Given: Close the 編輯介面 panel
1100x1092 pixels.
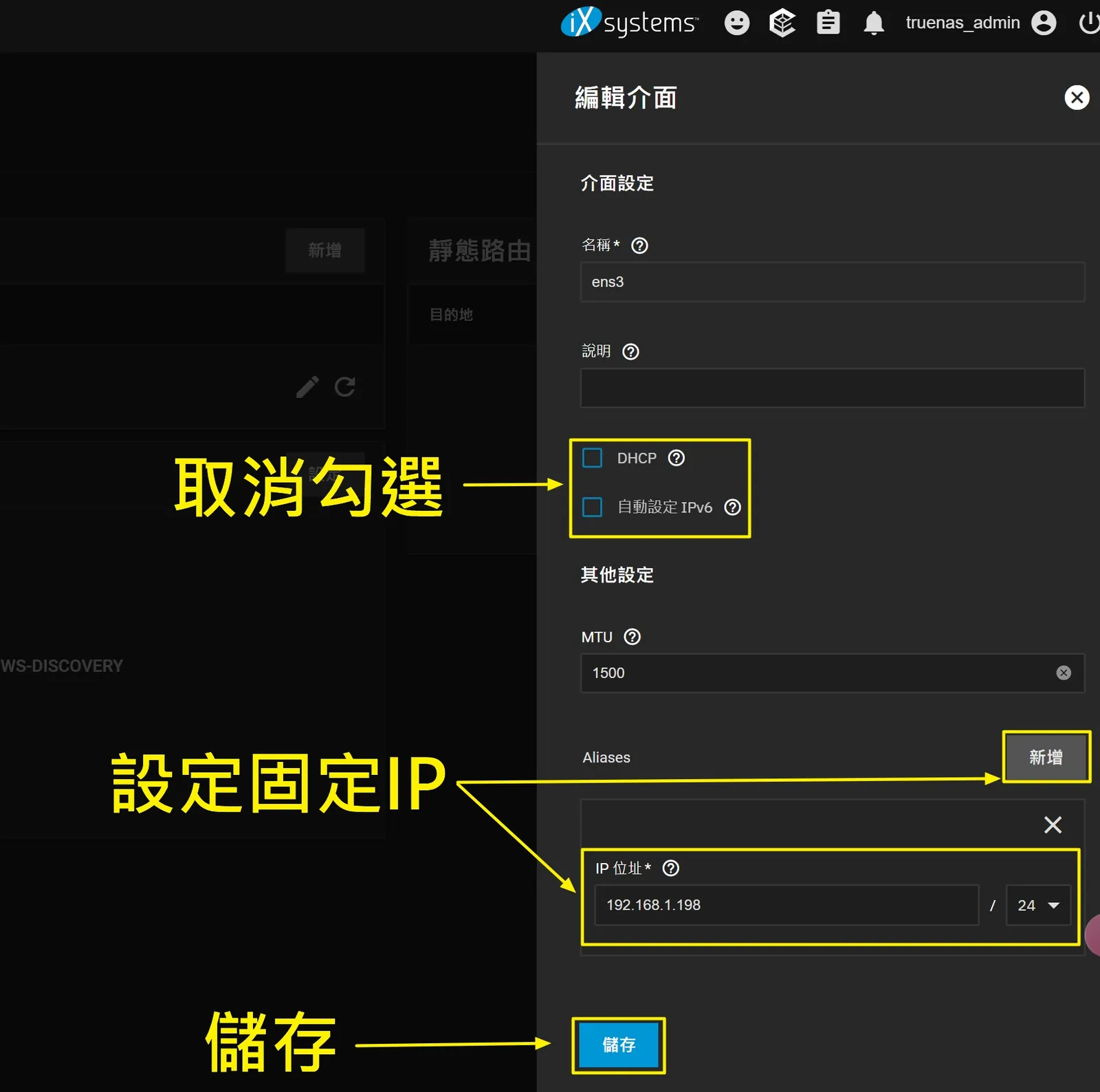Looking at the screenshot, I should point(1077,98).
